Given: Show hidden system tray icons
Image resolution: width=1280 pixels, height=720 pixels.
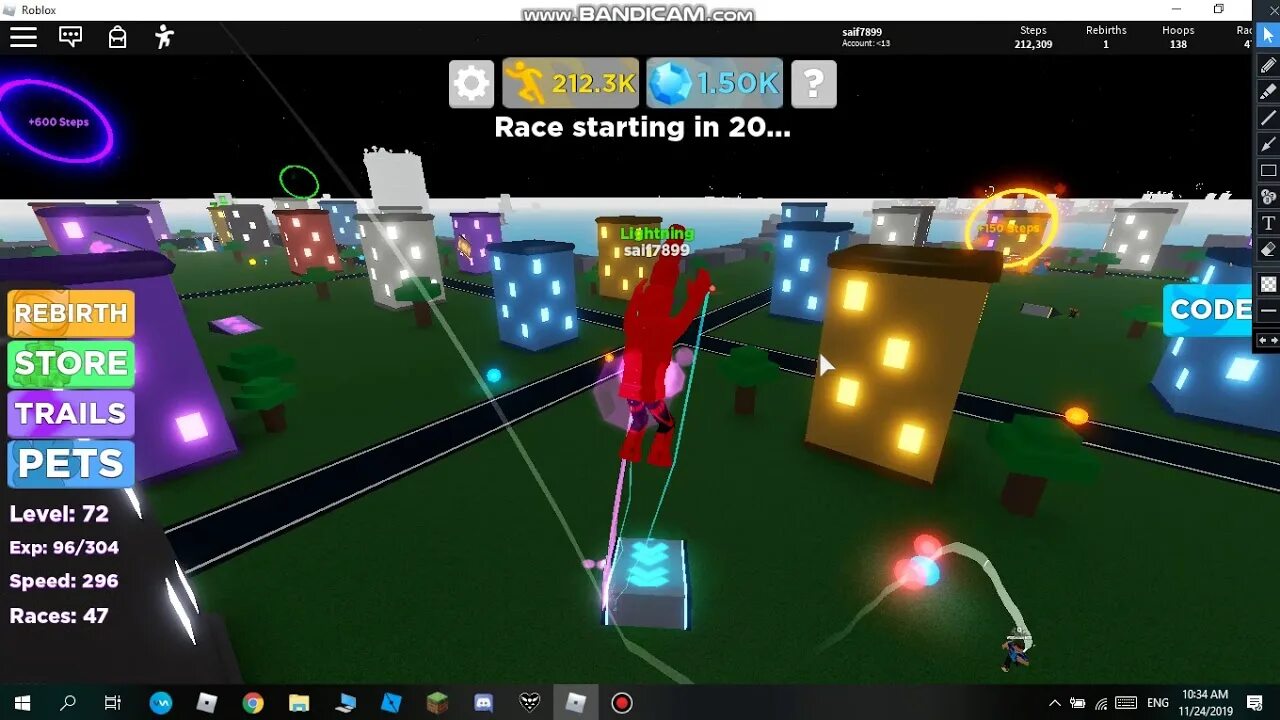Looking at the screenshot, I should click(x=1054, y=703).
